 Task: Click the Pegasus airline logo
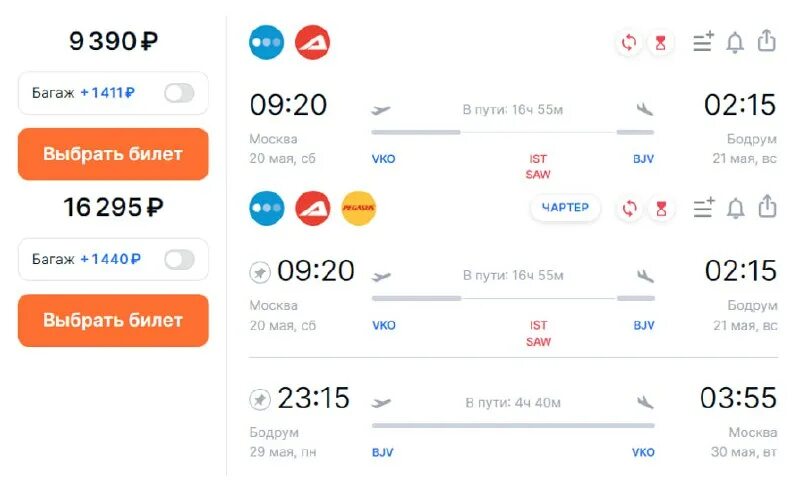359,208
